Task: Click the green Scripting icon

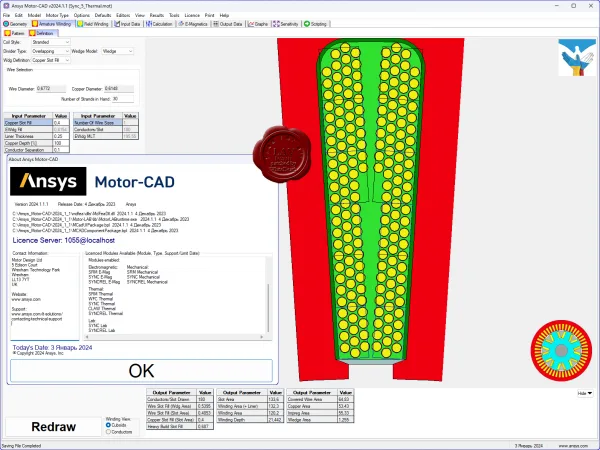Action: pyautogui.click(x=307, y=24)
